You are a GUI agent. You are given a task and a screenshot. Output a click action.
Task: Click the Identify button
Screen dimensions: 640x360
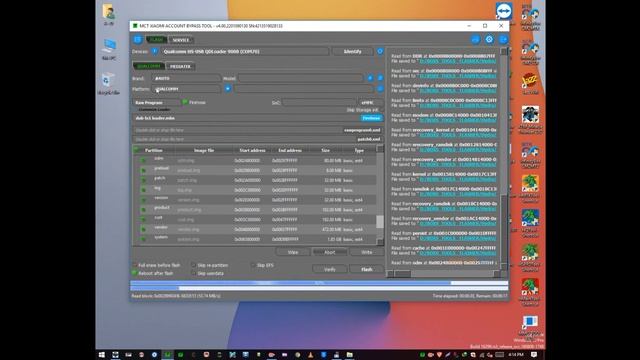(x=352, y=52)
